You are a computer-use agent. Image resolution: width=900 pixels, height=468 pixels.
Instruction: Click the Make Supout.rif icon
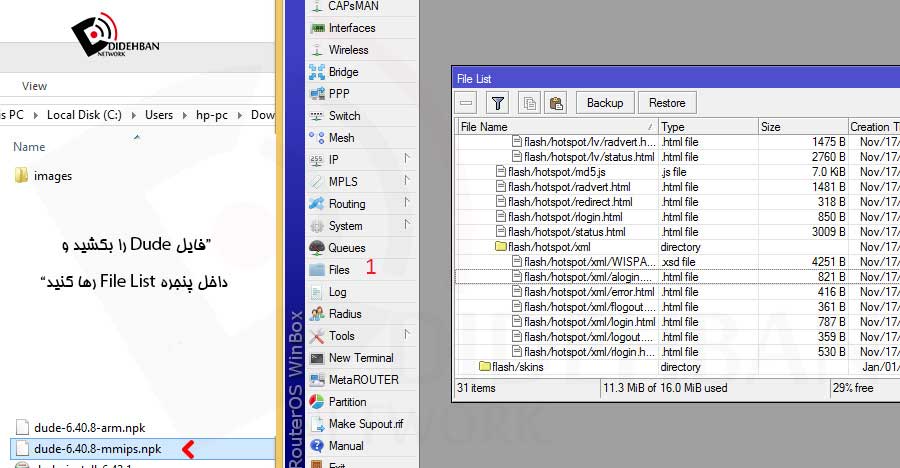coord(317,424)
